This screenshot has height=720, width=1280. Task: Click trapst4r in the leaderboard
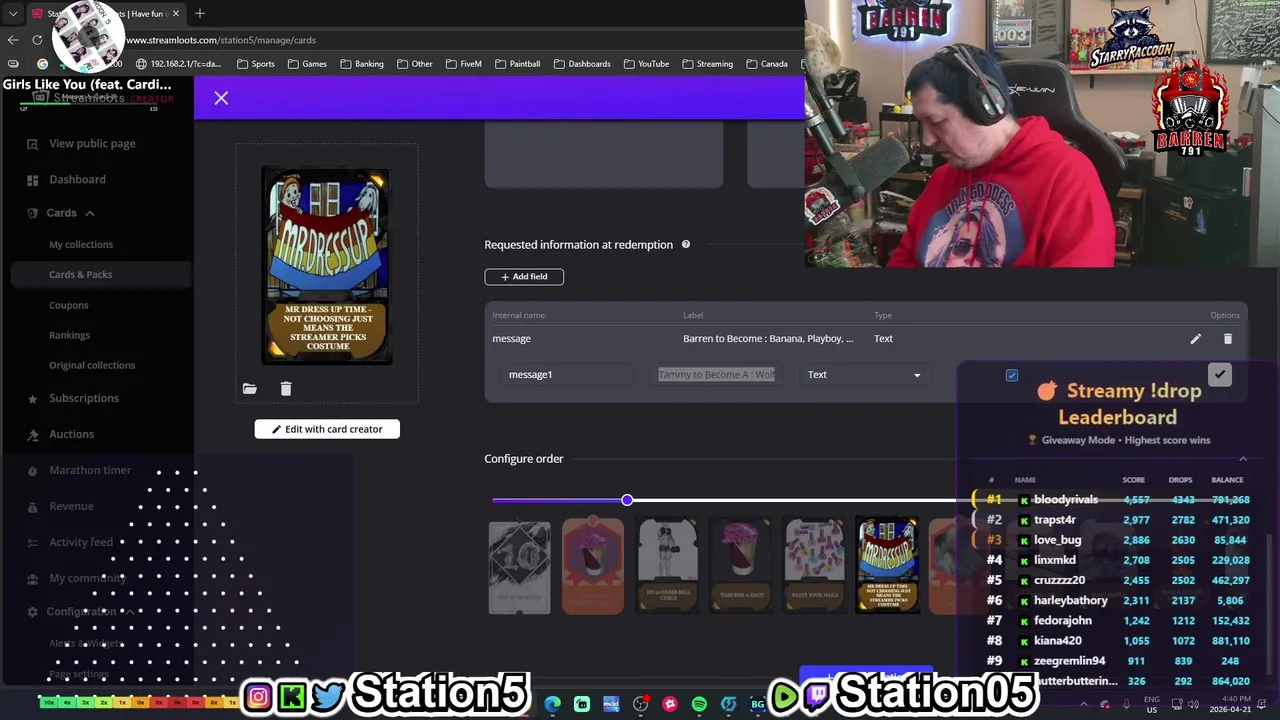click(1055, 520)
